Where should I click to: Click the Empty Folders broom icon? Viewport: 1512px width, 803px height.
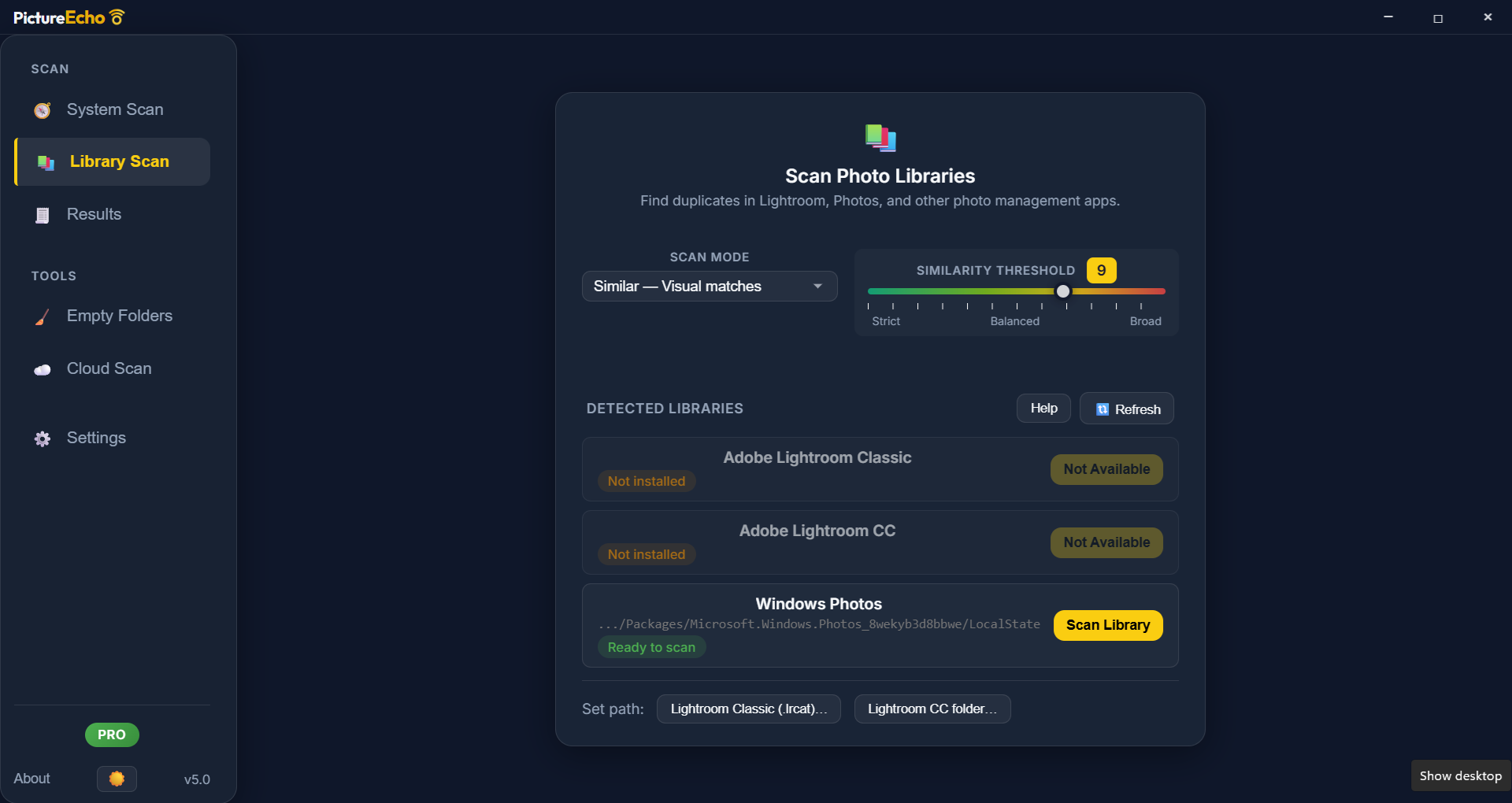42,317
